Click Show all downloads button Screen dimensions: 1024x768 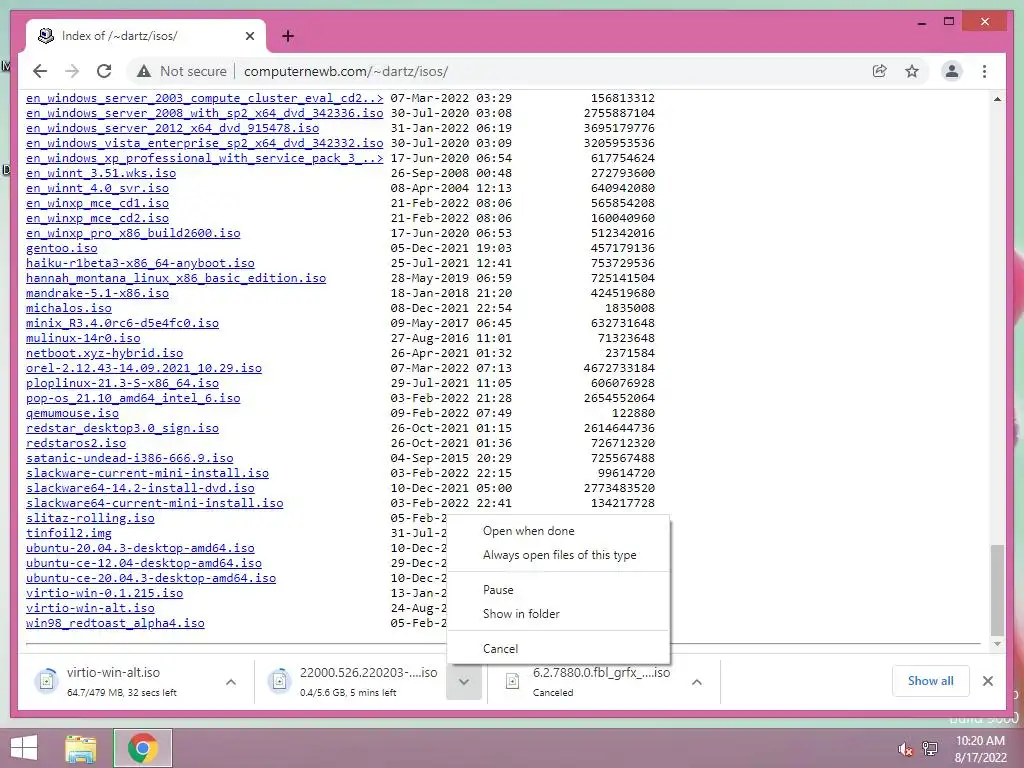click(931, 681)
